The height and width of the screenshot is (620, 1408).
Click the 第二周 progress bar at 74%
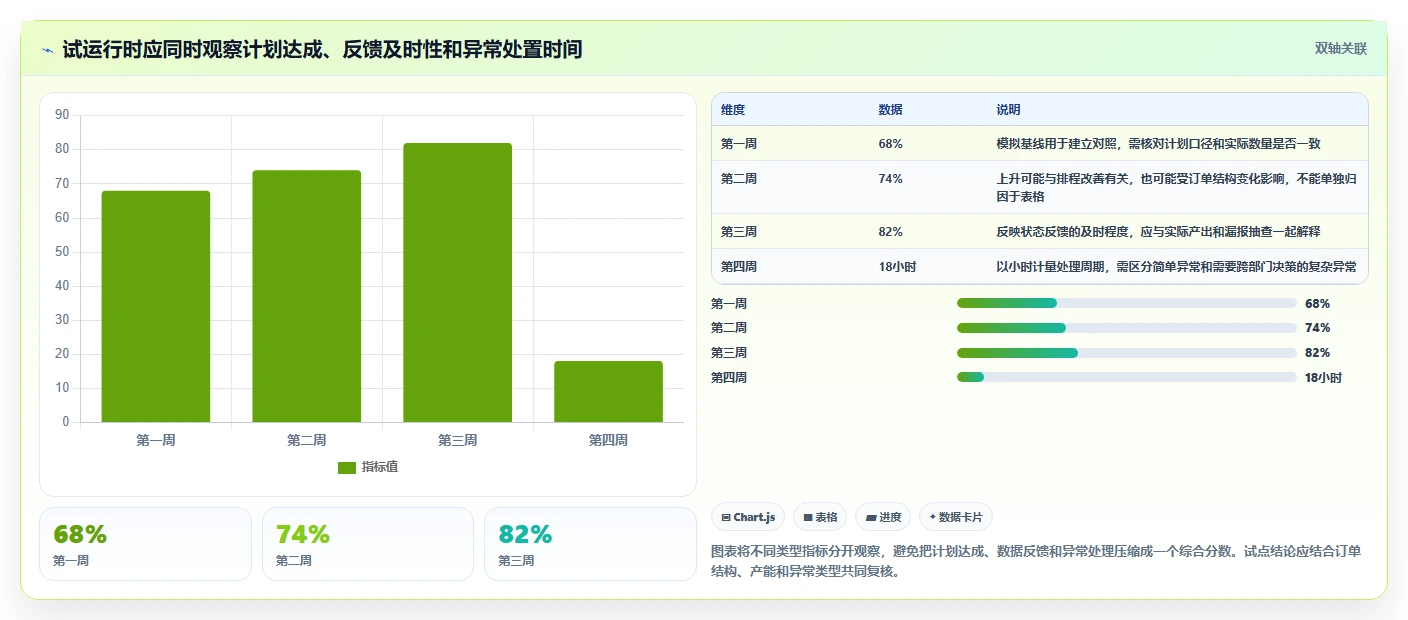(1127, 328)
